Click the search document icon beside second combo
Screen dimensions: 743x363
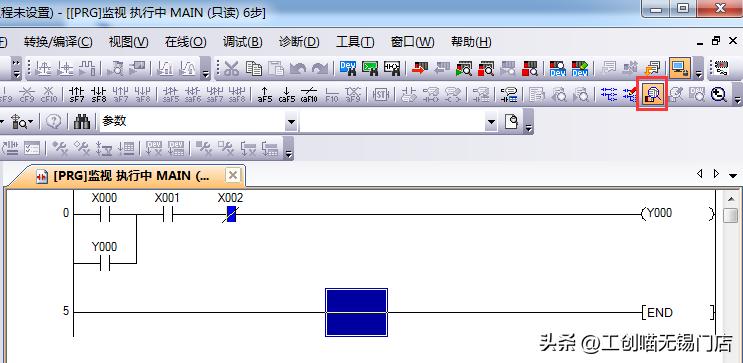(512, 122)
